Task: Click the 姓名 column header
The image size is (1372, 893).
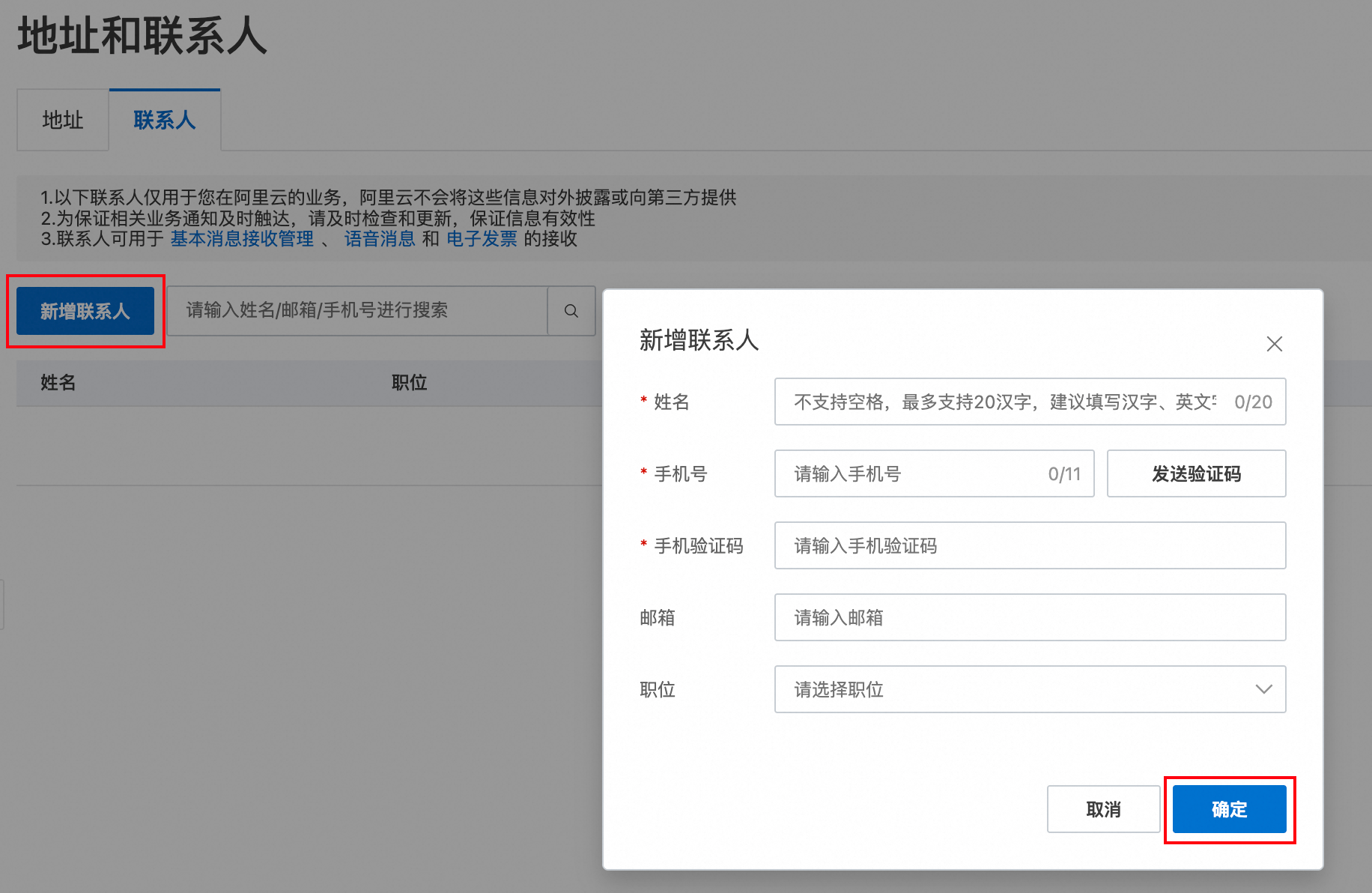Action: [x=58, y=383]
